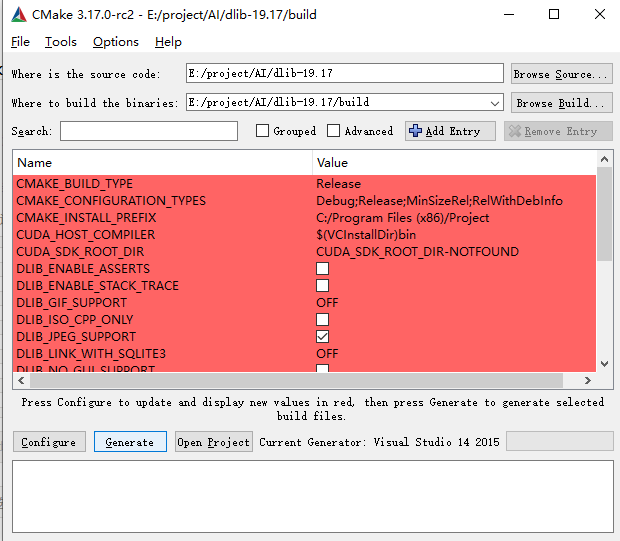Image resolution: width=620 pixels, height=541 pixels.
Task: Check the DLIB_ENABLE_ASSERTS checkbox
Action: click(x=323, y=269)
